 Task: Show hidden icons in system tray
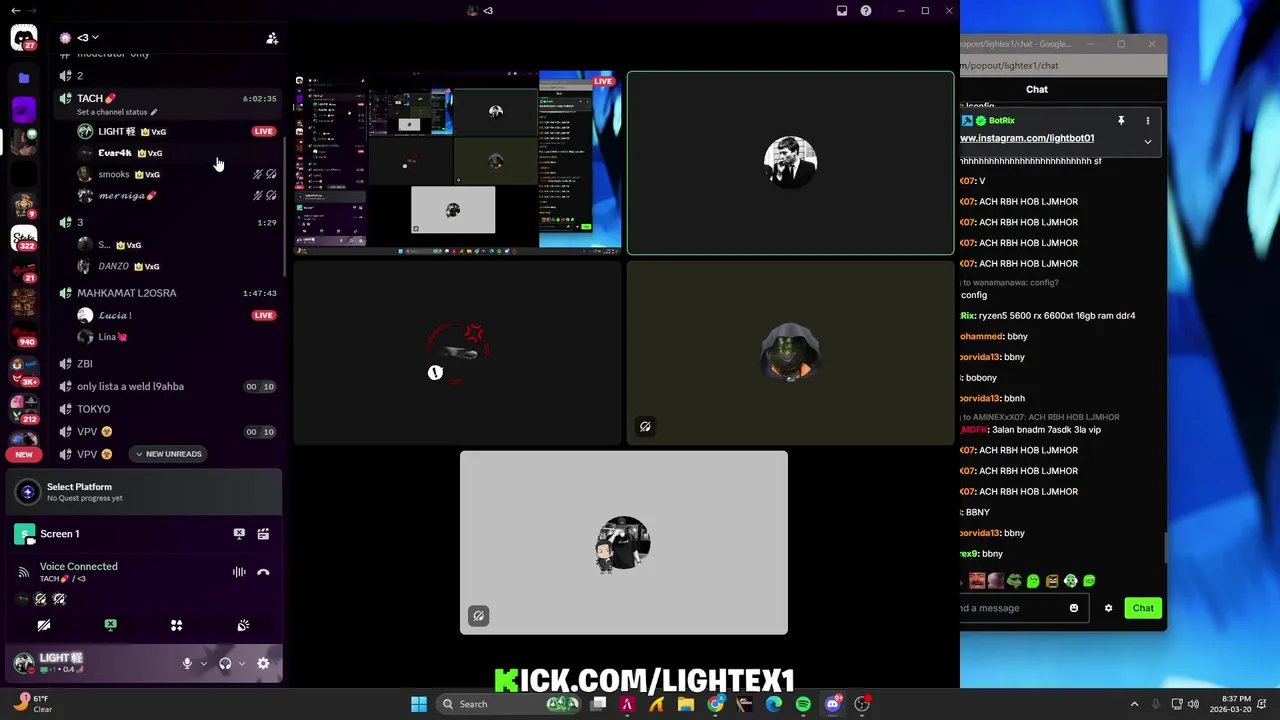(1134, 704)
